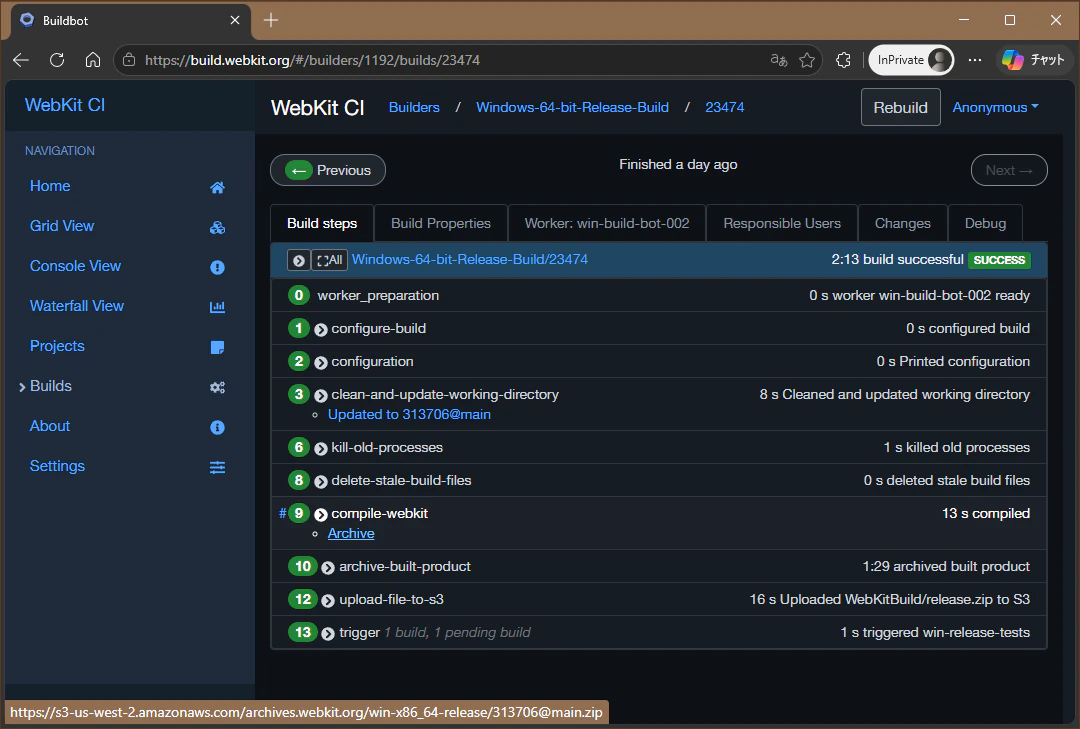Switch to Build Properties tab
This screenshot has width=1080, height=729.
click(x=441, y=223)
